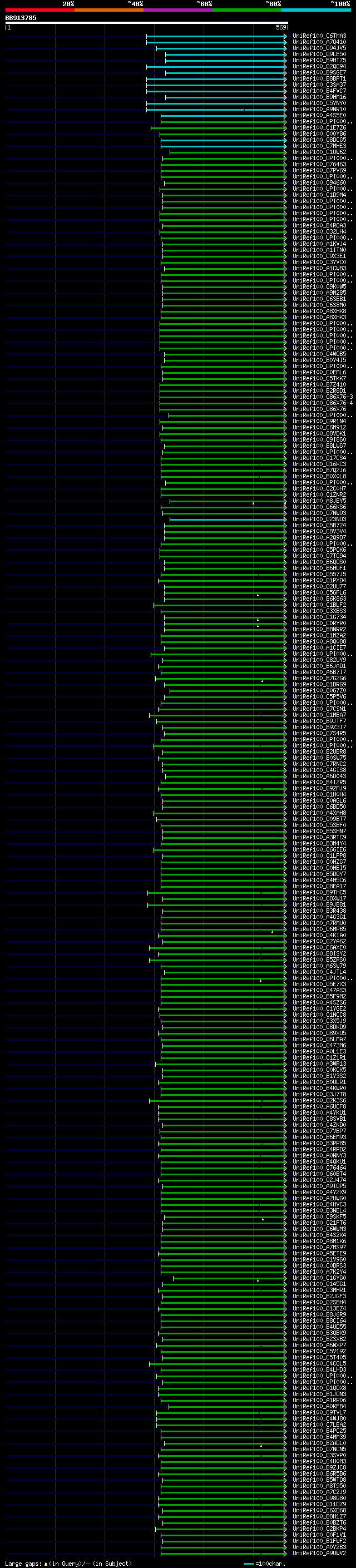Image resolution: width=356 pixels, height=1568 pixels.
Task: Select hit UniRef100_Q00Y86
Action: pos(319,134)
